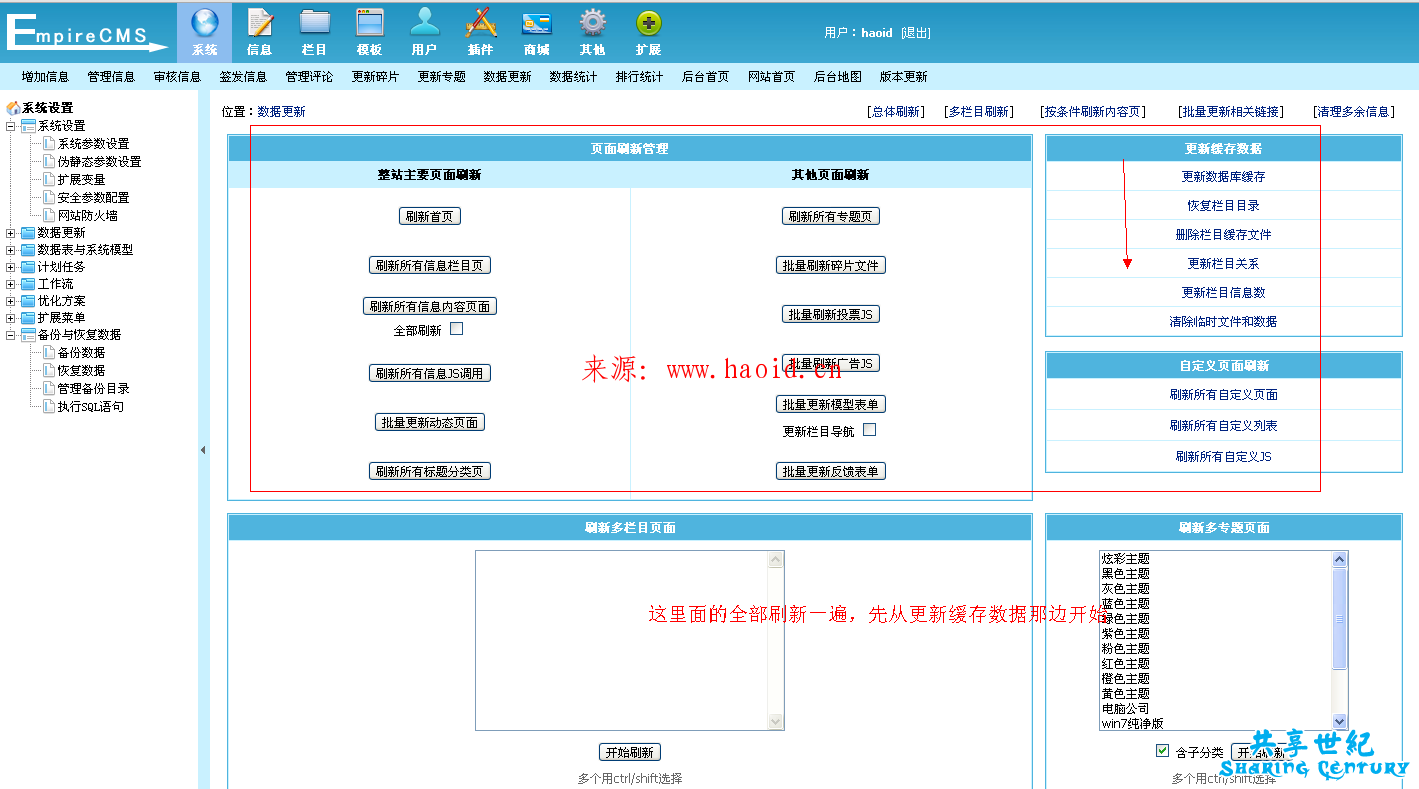1419x789 pixels.
Task: Open the 后台首页 menu item
Action: point(707,75)
